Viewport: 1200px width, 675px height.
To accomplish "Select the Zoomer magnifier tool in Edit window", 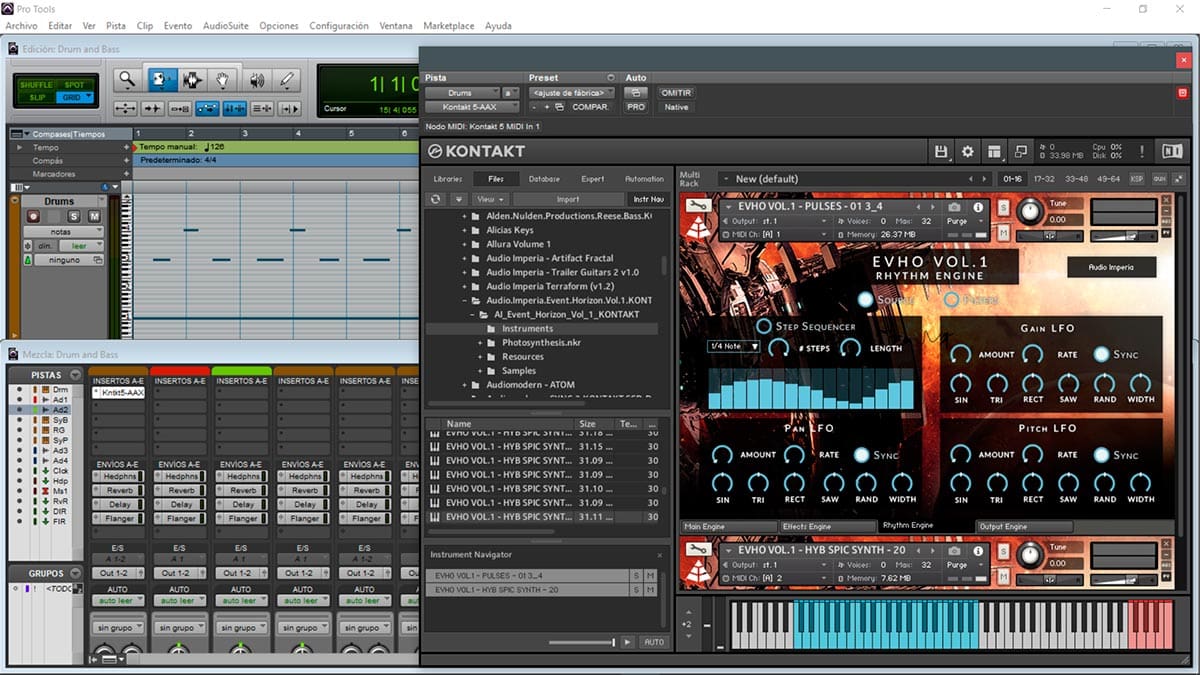I will [x=127, y=80].
